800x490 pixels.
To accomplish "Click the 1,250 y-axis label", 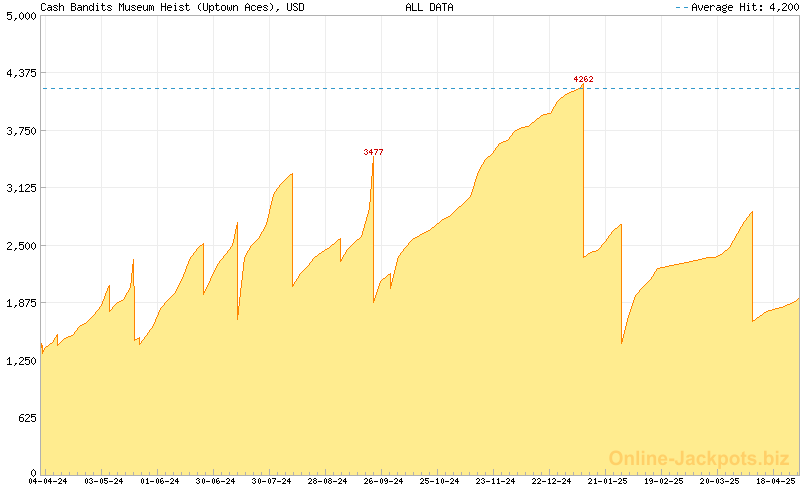I will (x=20, y=361).
